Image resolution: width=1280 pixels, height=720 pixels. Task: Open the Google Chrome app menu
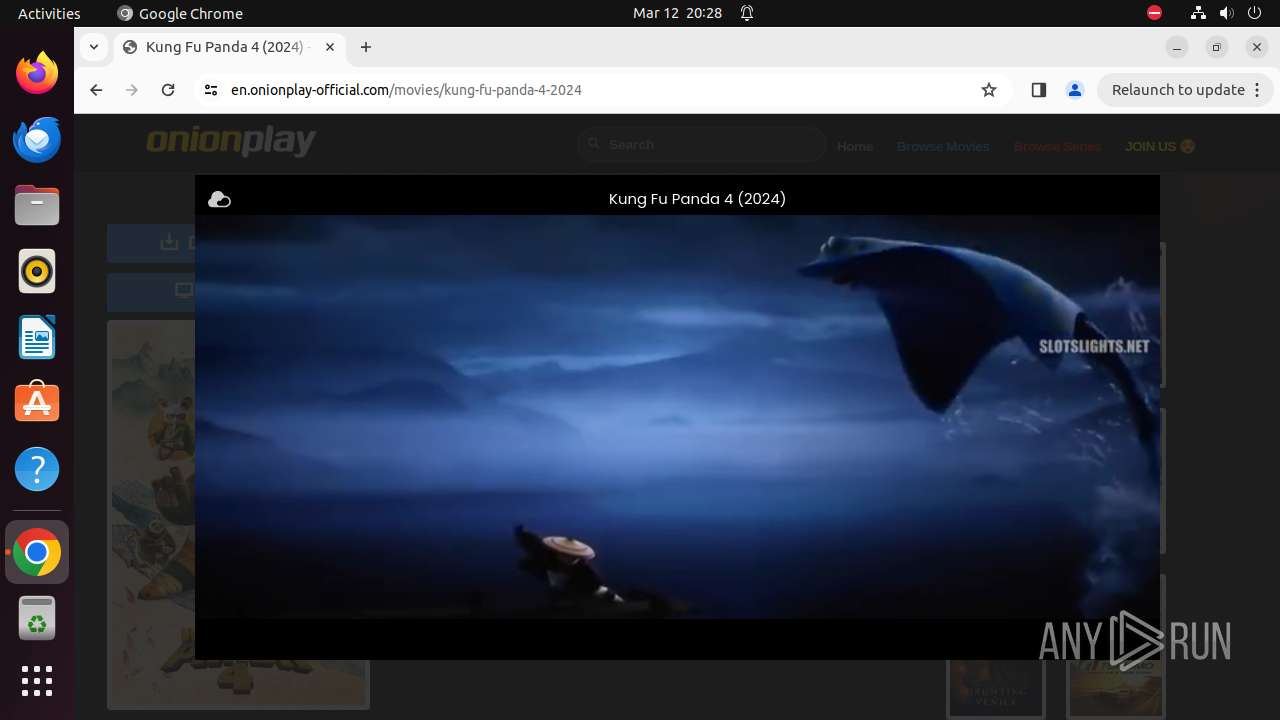180,13
